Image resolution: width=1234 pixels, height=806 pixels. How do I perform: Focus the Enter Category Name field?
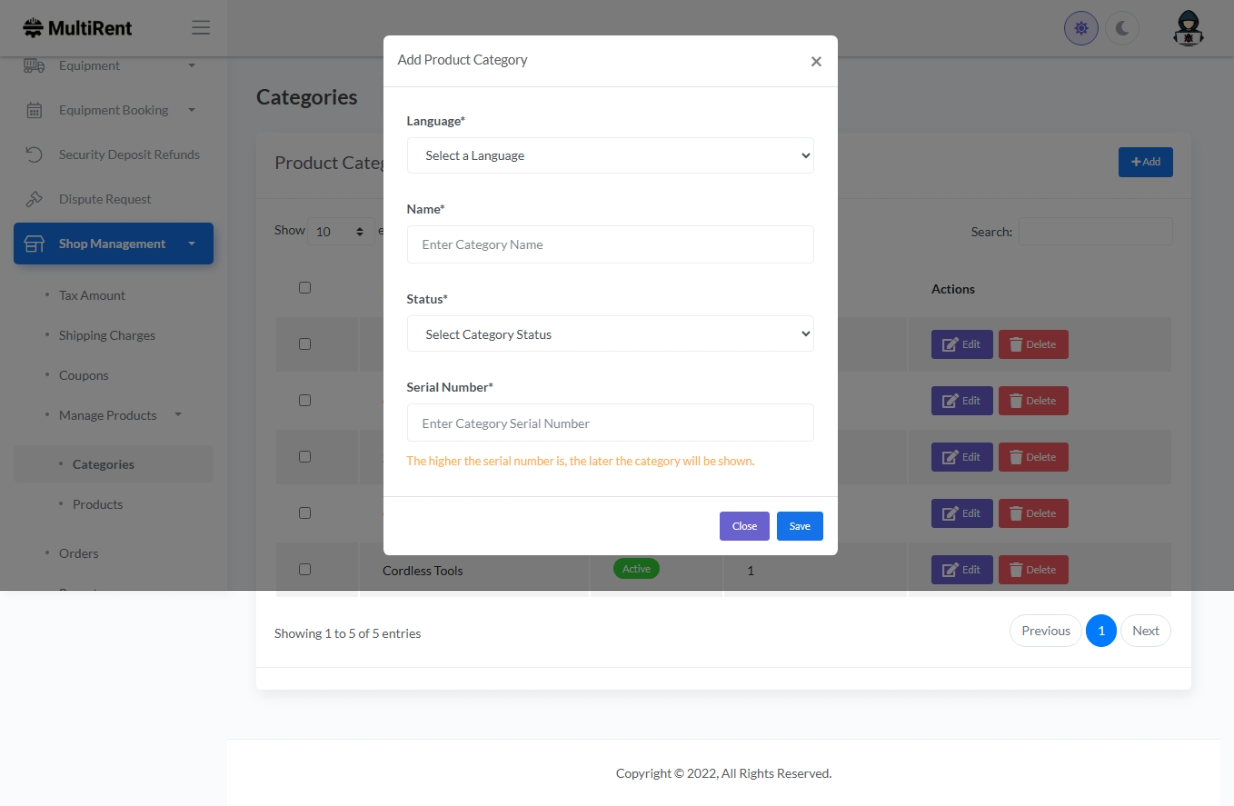610,244
